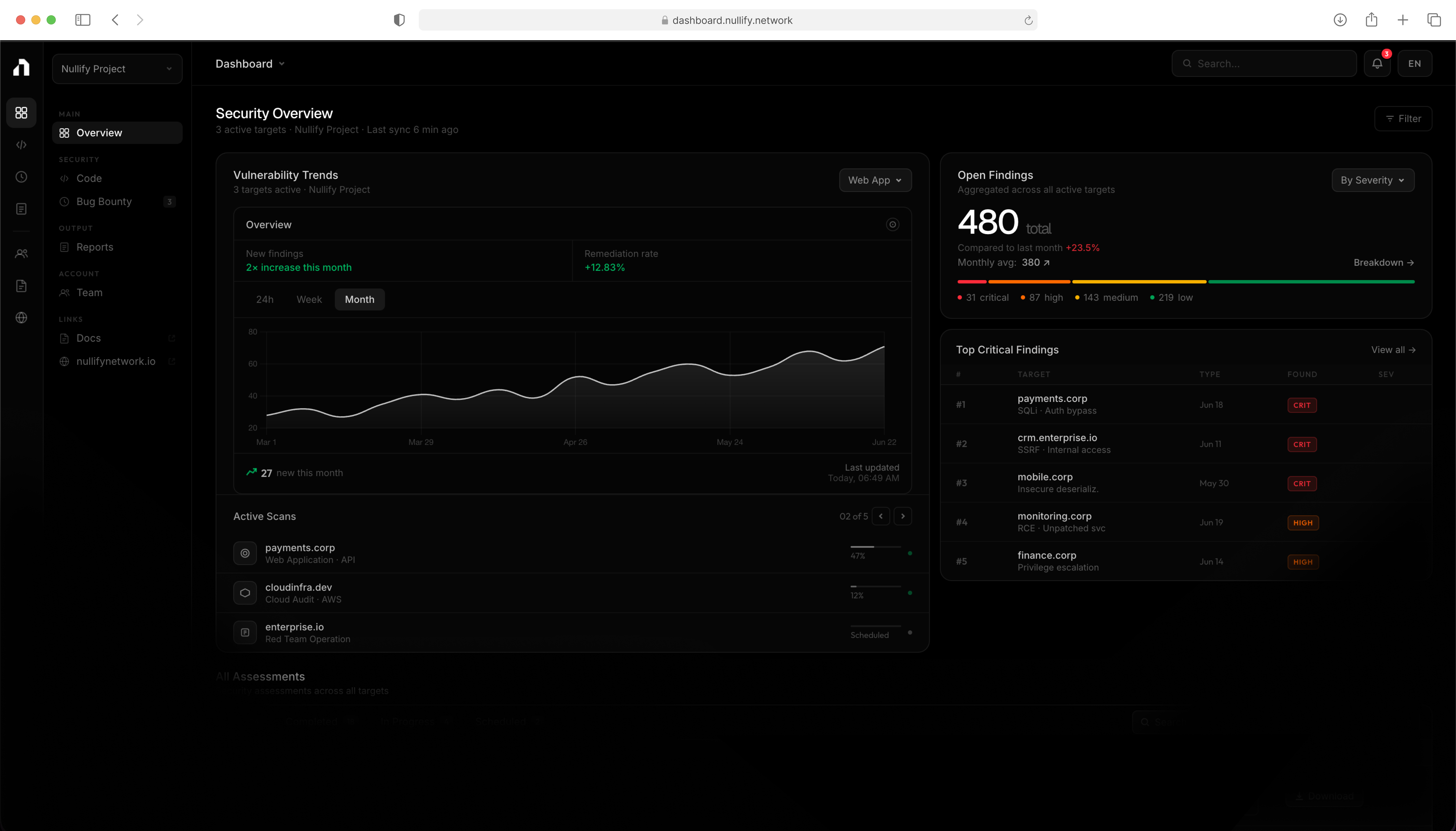Click the cloudinfra.dev hexagon icon

point(245,593)
